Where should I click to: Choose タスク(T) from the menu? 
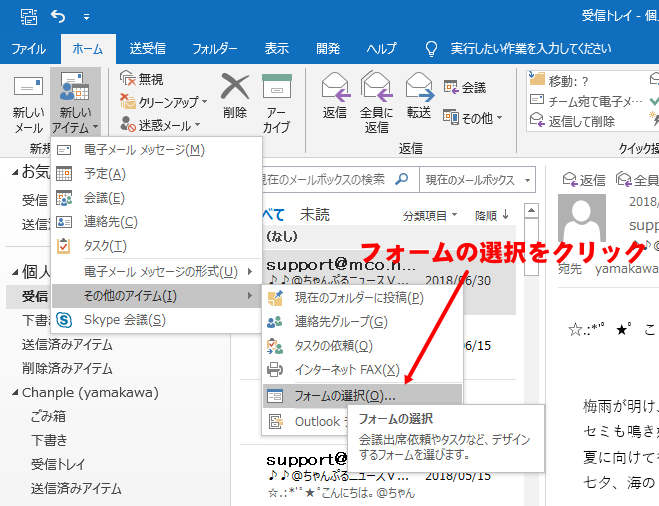[156, 246]
